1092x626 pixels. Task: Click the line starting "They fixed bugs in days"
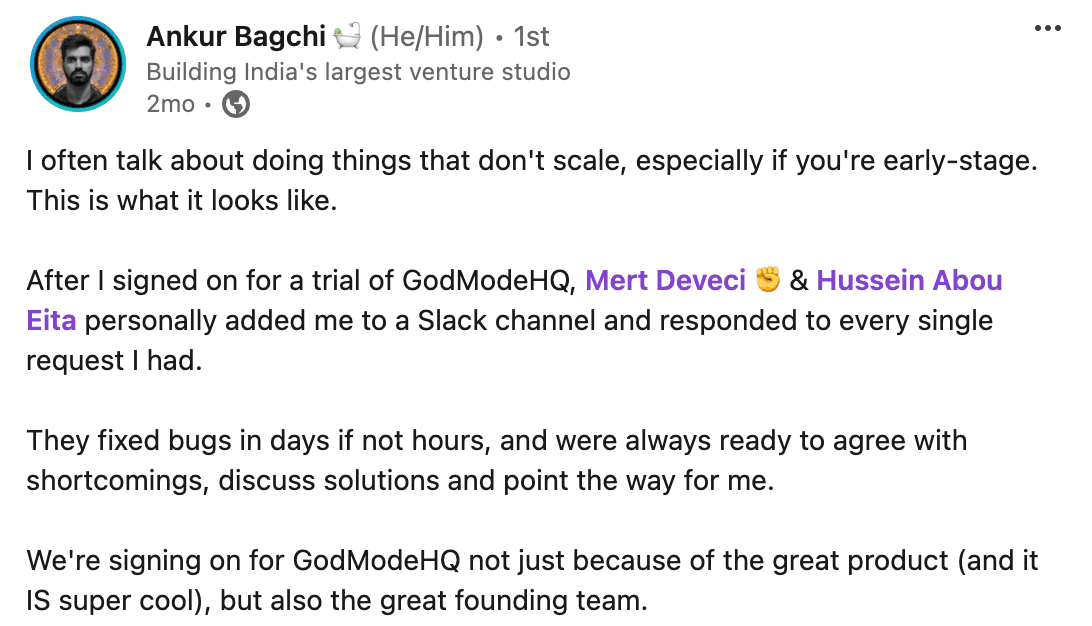(x=496, y=441)
